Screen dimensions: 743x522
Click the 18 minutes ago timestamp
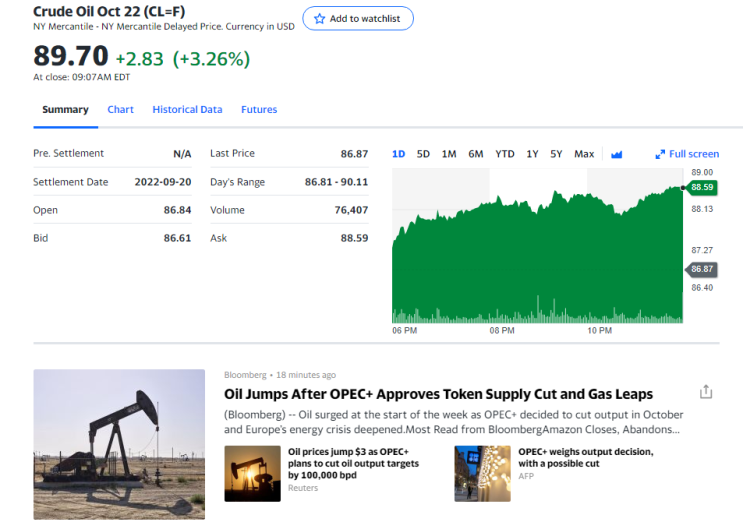306,375
